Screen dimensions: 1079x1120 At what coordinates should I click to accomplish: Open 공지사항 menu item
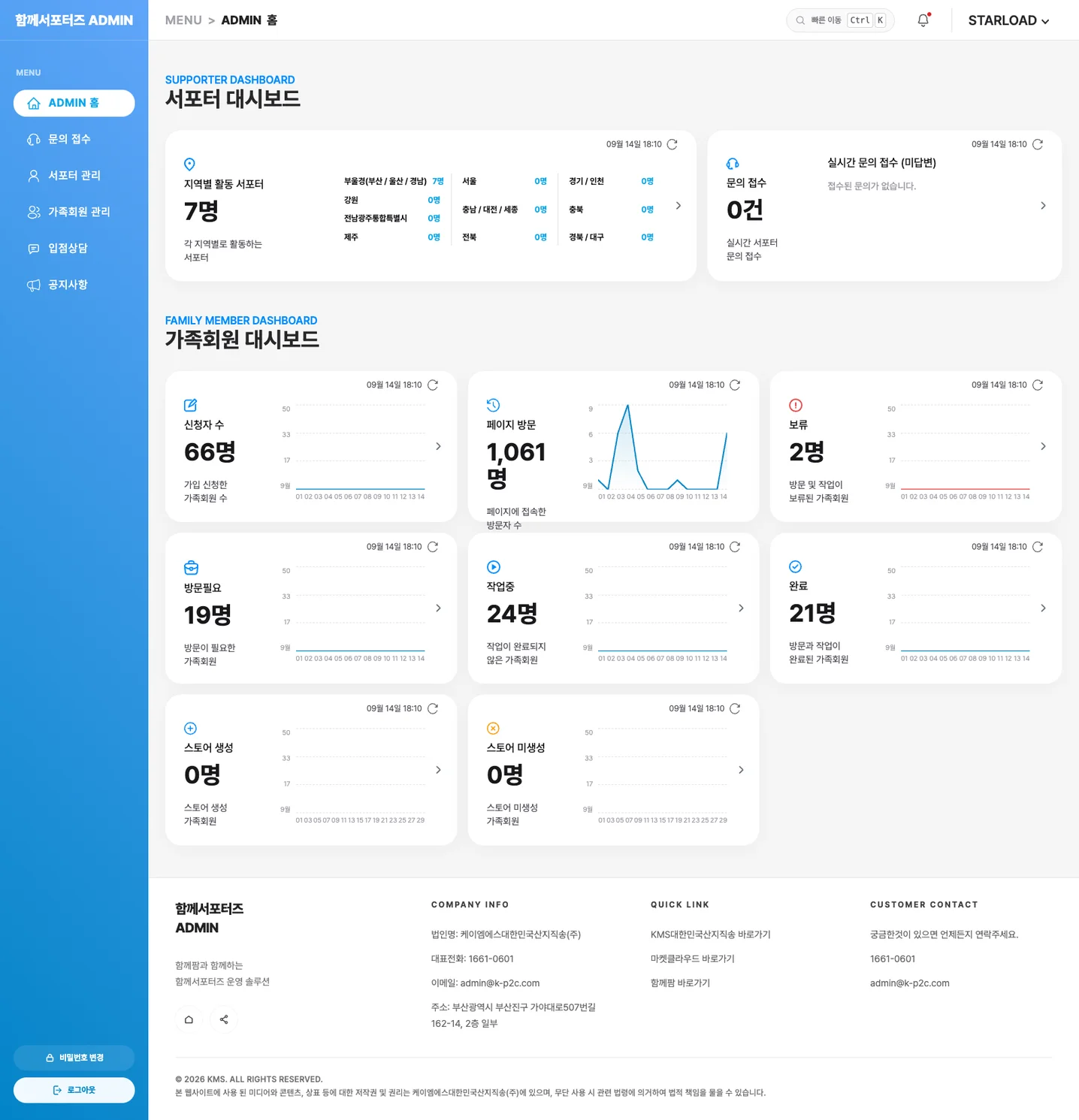74,285
